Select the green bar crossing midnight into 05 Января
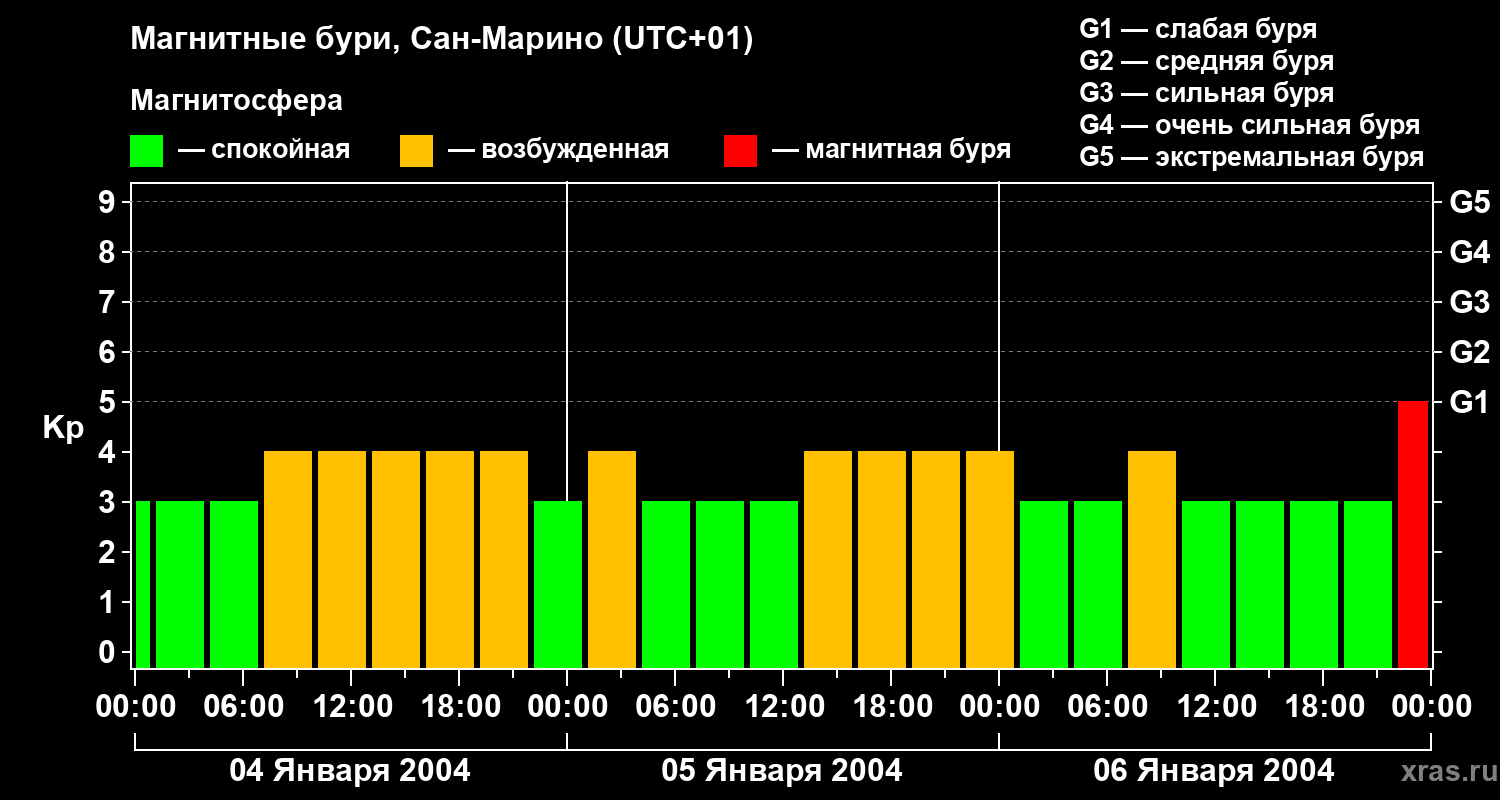 click(558, 584)
